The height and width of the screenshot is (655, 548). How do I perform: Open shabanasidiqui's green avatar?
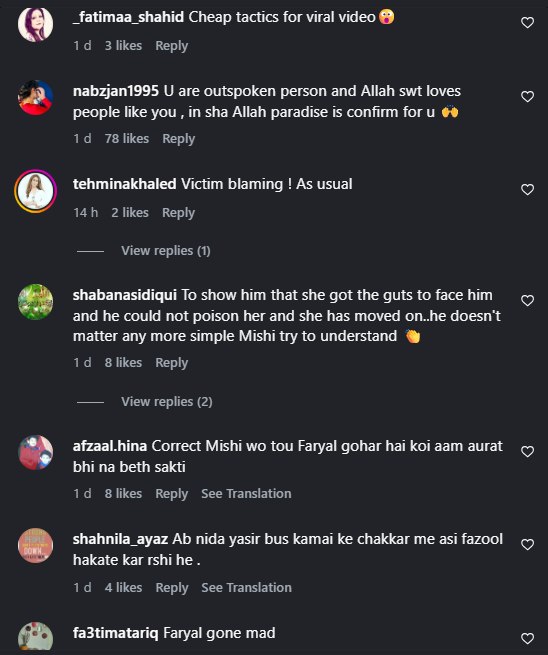point(36,302)
